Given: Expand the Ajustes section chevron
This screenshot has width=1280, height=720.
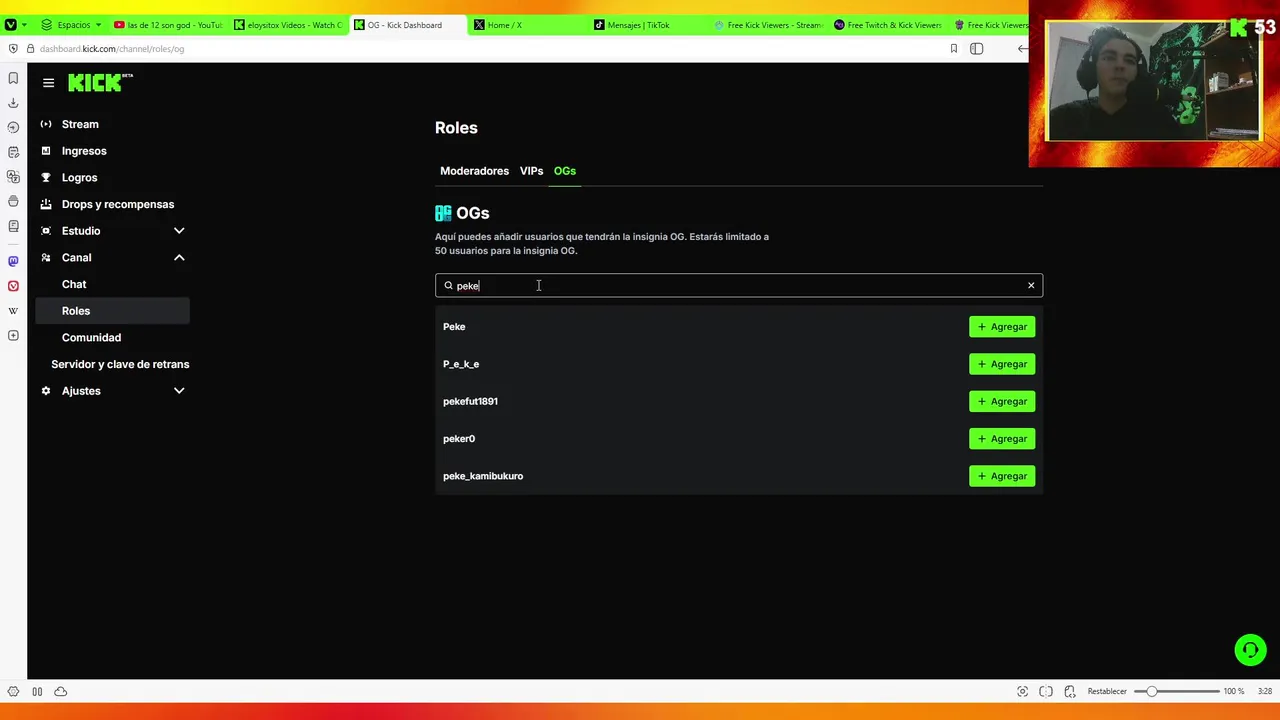Looking at the screenshot, I should pos(179,391).
